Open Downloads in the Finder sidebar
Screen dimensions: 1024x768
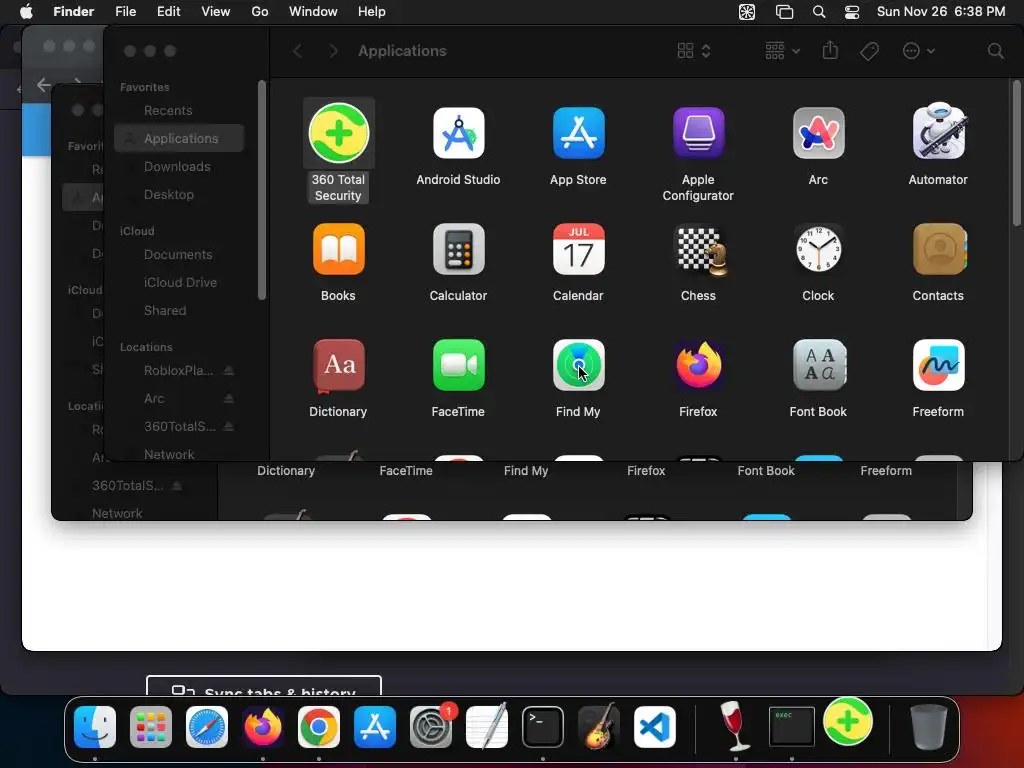[x=179, y=167]
